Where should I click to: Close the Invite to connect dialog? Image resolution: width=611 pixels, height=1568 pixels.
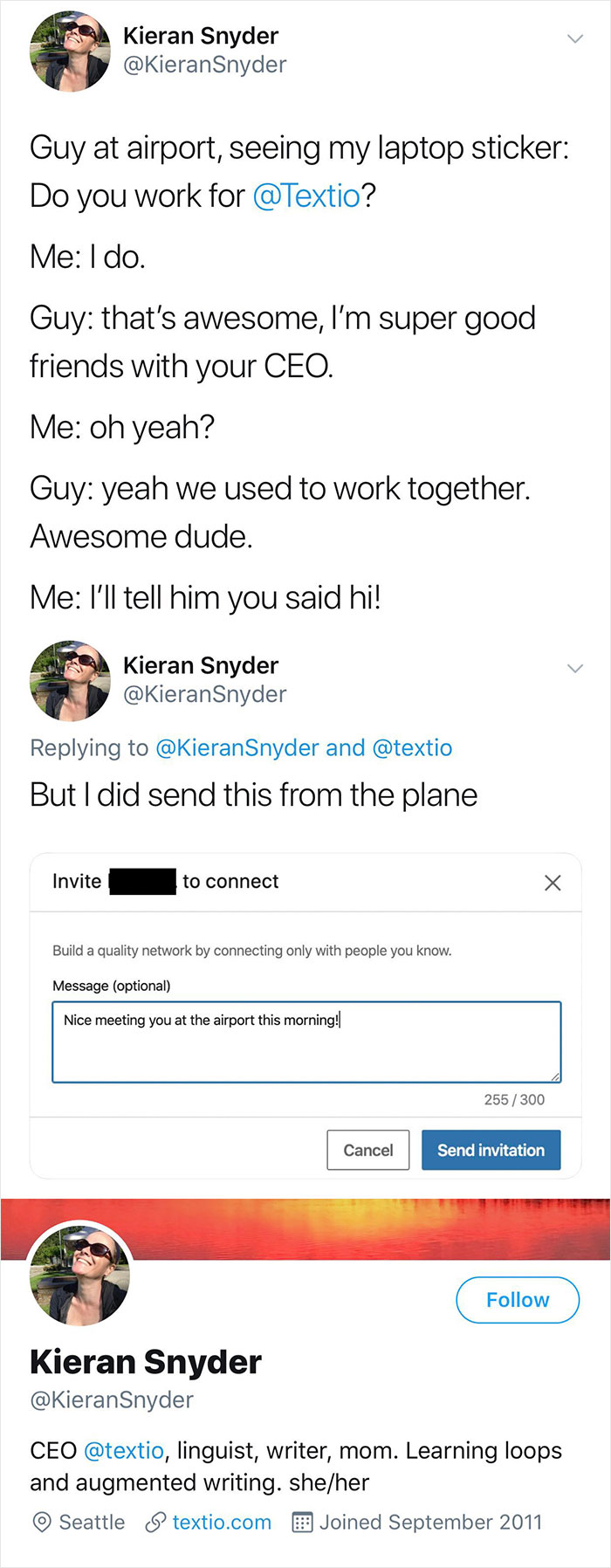pos(553,883)
